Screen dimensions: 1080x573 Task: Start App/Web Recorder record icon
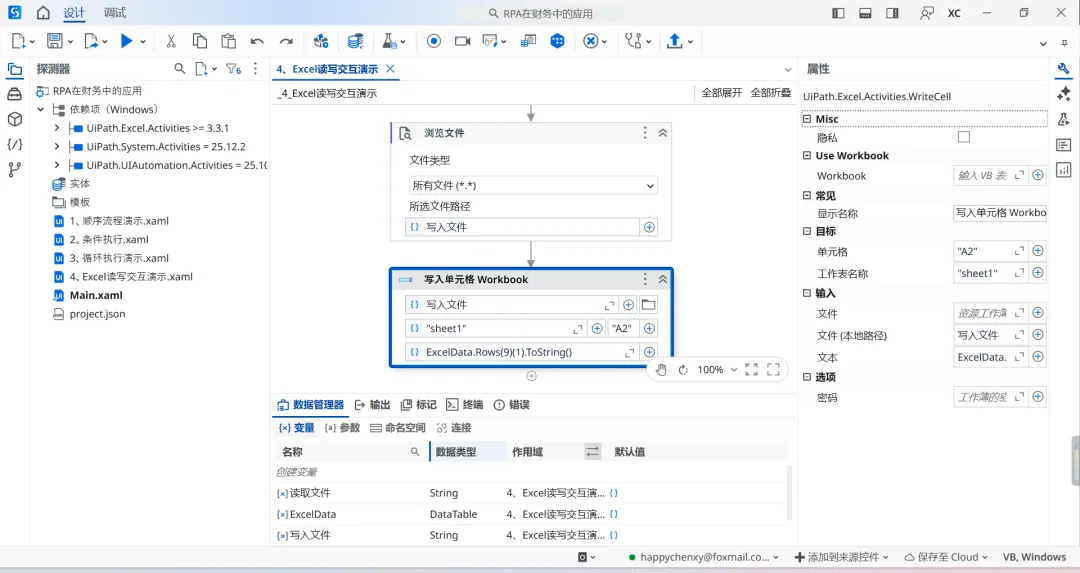(x=433, y=41)
